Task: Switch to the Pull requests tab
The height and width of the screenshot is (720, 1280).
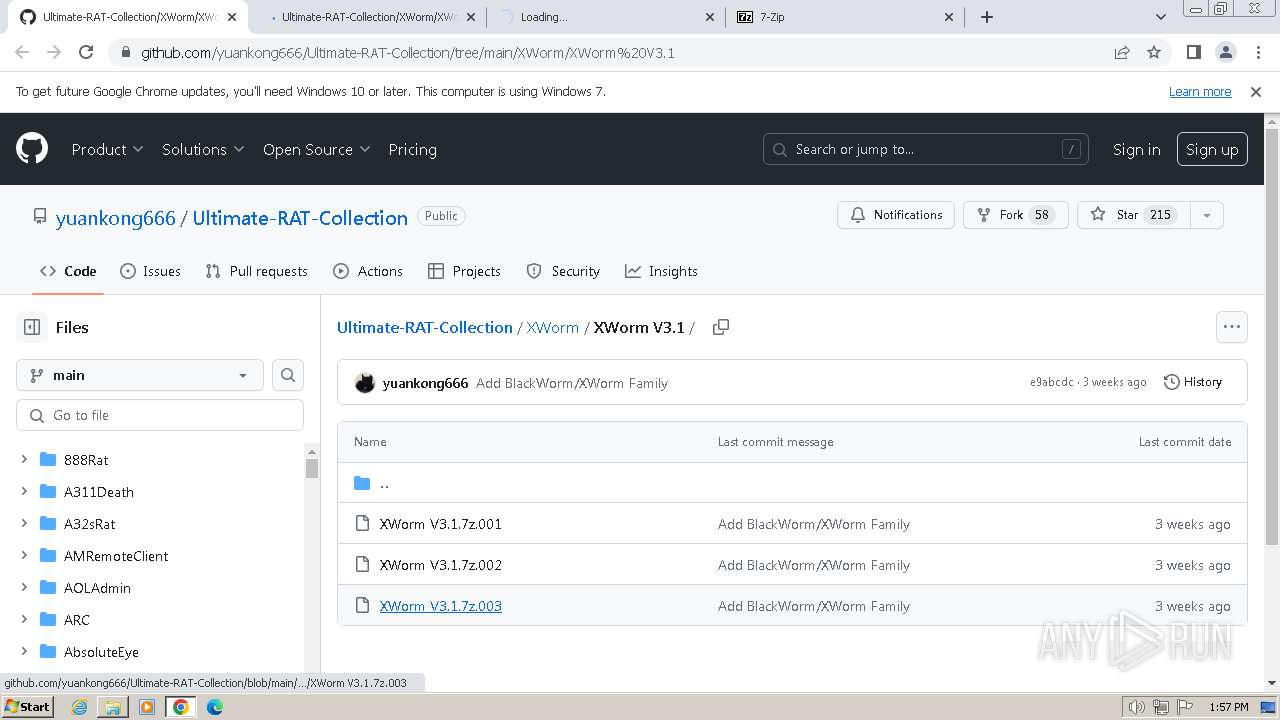Action: coord(256,271)
